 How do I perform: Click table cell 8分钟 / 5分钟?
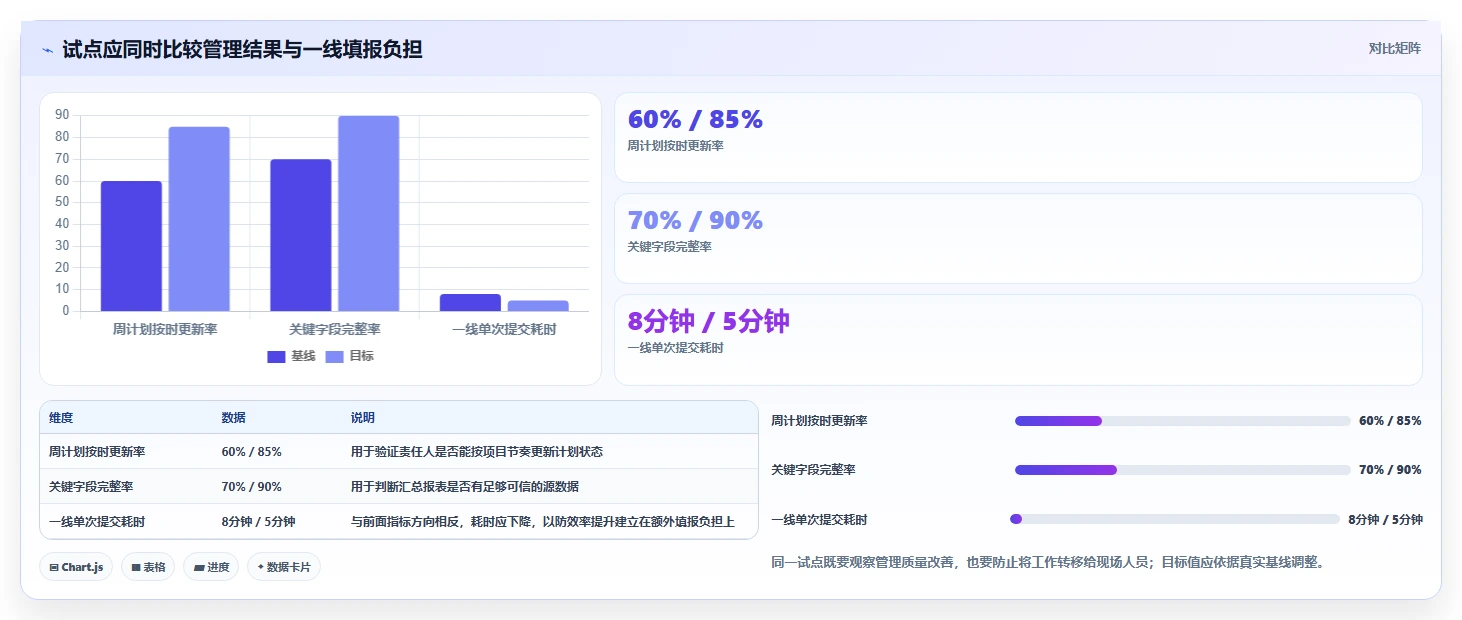(x=258, y=522)
